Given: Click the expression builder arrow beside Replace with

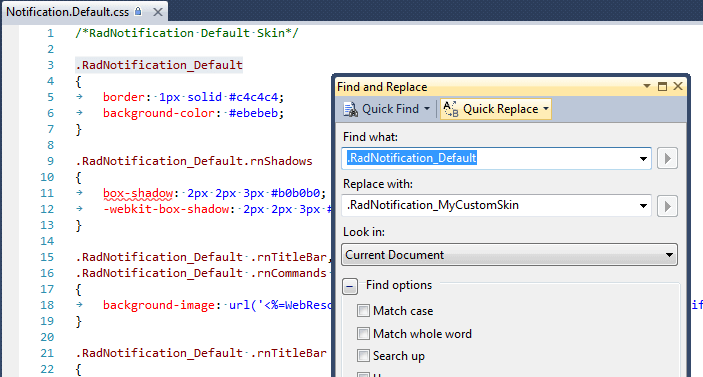Looking at the screenshot, I should [667, 206].
